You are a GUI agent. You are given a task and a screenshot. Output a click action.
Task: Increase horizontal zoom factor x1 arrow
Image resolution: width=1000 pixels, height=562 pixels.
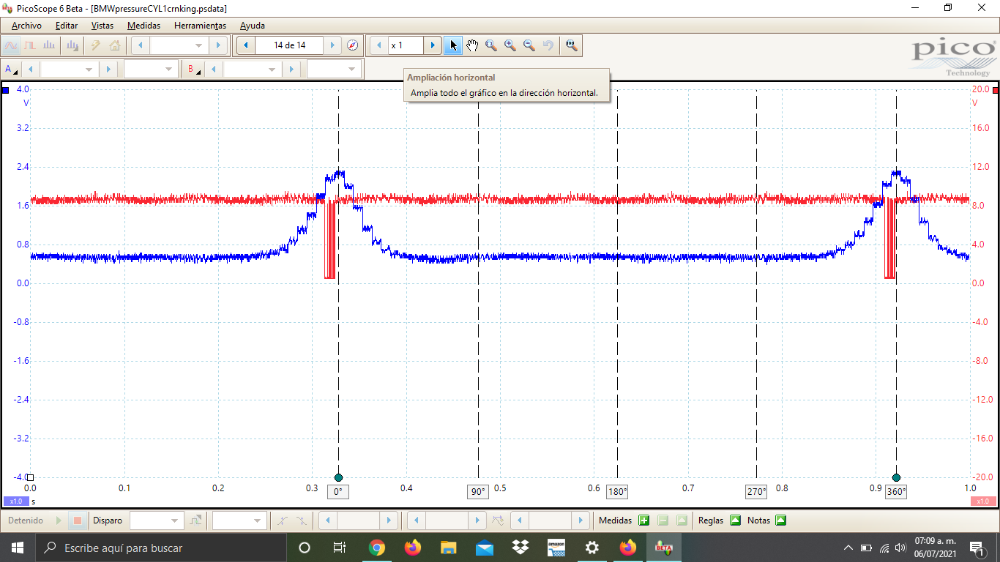tap(432, 45)
